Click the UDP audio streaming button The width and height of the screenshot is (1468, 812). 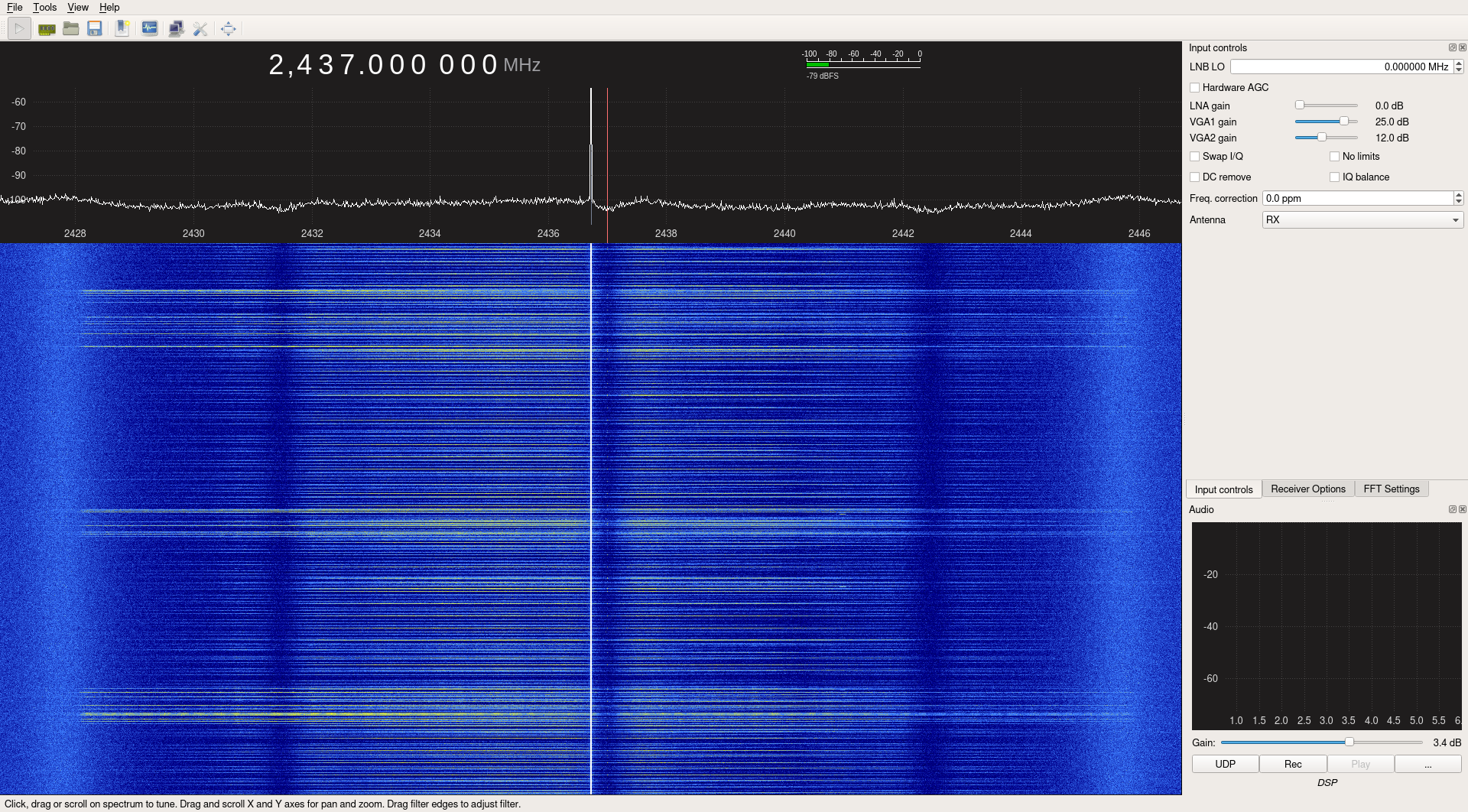tap(1225, 764)
